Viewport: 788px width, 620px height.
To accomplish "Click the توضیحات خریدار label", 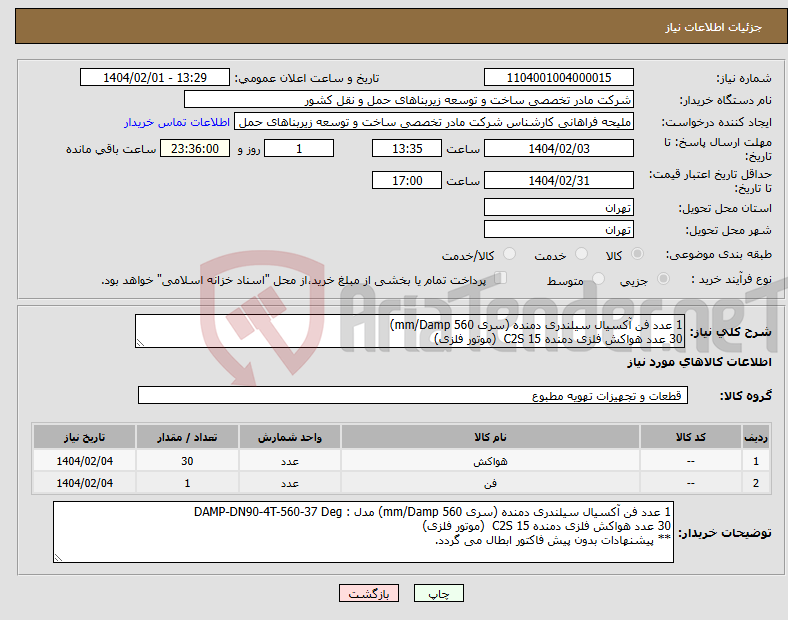I will click(x=725, y=533).
